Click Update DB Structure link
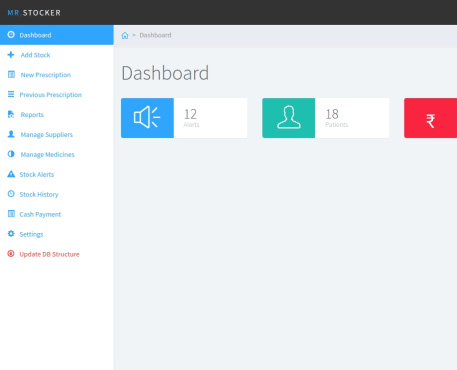 57,254
